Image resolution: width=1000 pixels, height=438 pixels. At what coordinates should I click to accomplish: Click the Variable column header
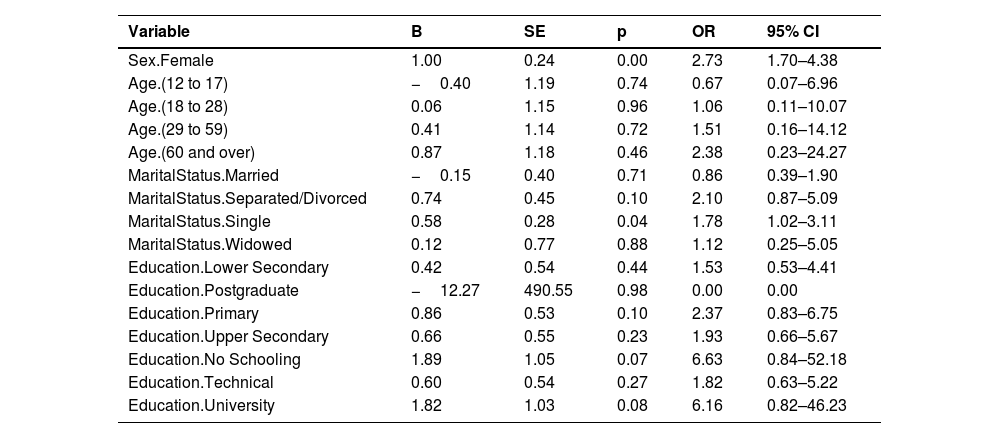(159, 31)
